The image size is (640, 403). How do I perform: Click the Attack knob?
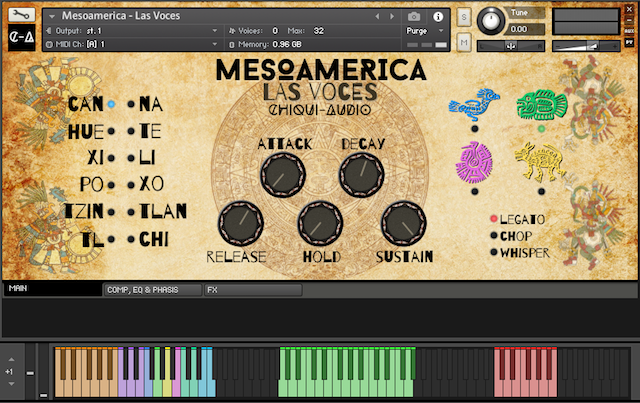(285, 174)
